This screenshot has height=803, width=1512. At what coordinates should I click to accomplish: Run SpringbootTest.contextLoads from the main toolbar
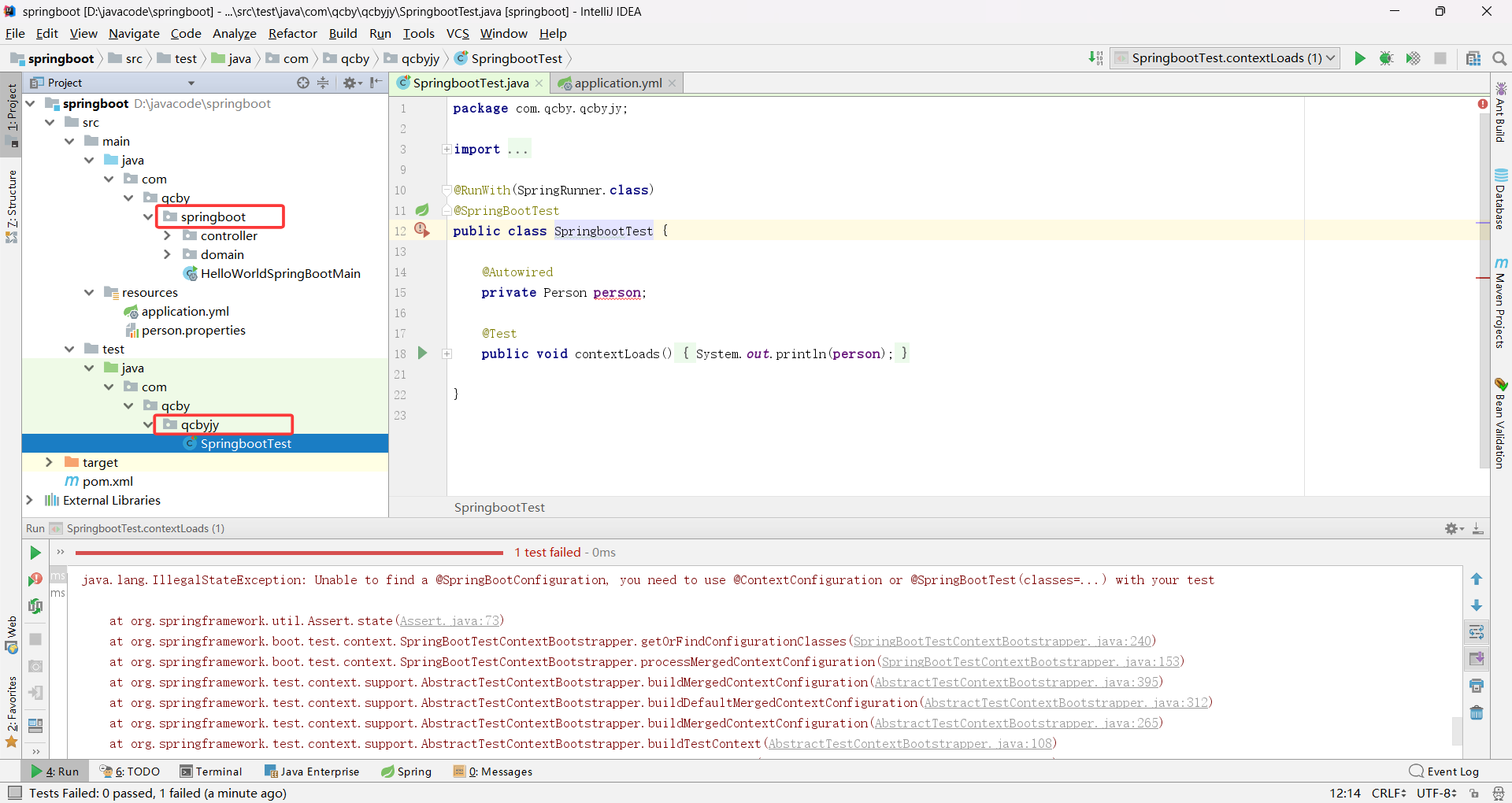(x=1359, y=58)
